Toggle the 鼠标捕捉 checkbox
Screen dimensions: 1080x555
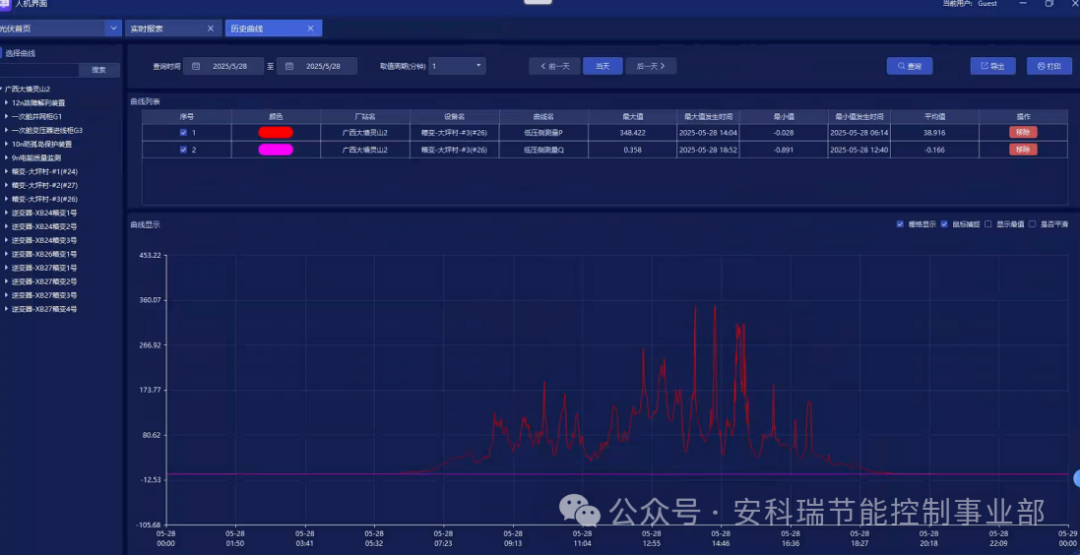(944, 224)
